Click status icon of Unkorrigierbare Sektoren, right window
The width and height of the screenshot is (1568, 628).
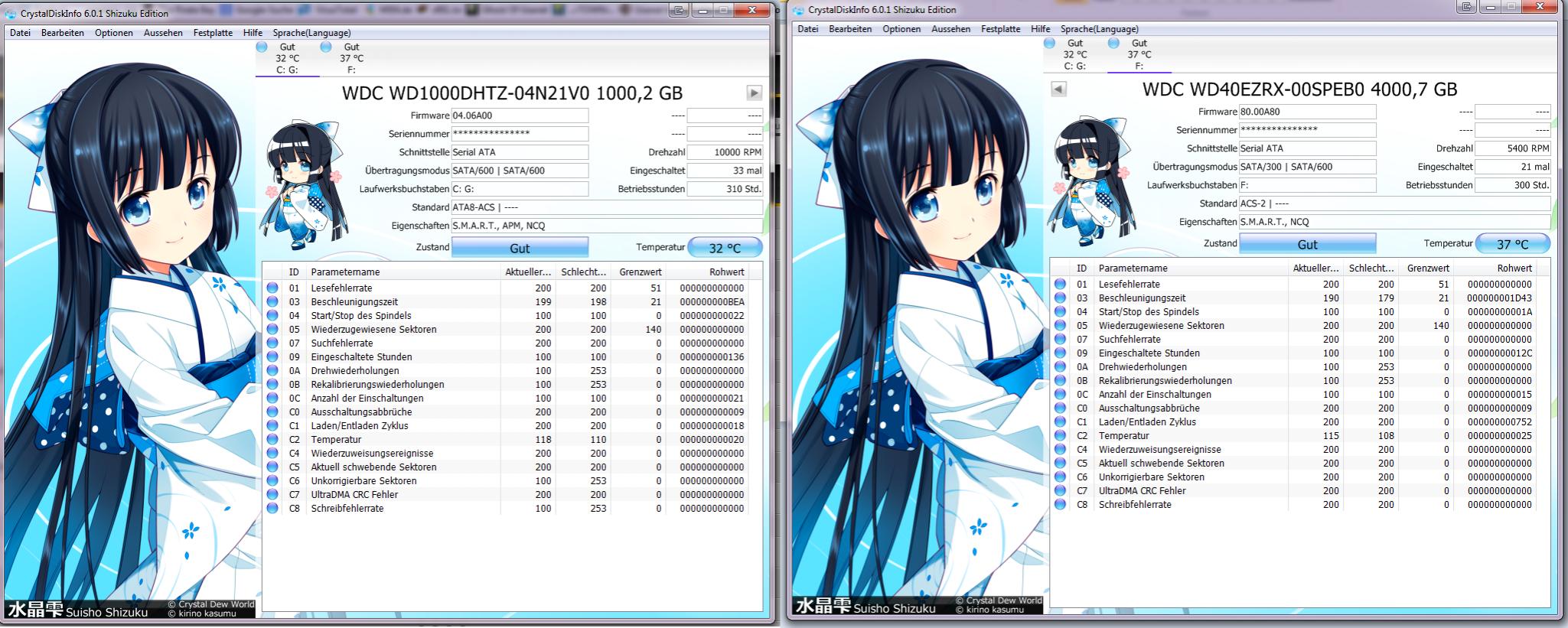pos(1060,477)
